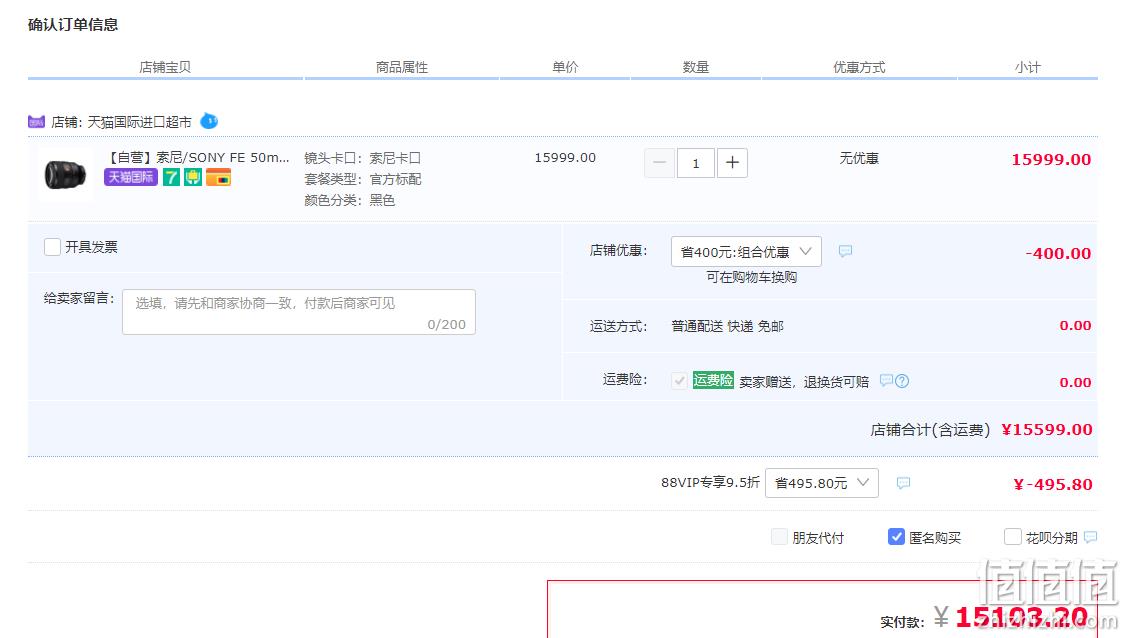The width and height of the screenshot is (1127, 638).
Task: Click the 小计 column header
Action: (x=1028, y=67)
